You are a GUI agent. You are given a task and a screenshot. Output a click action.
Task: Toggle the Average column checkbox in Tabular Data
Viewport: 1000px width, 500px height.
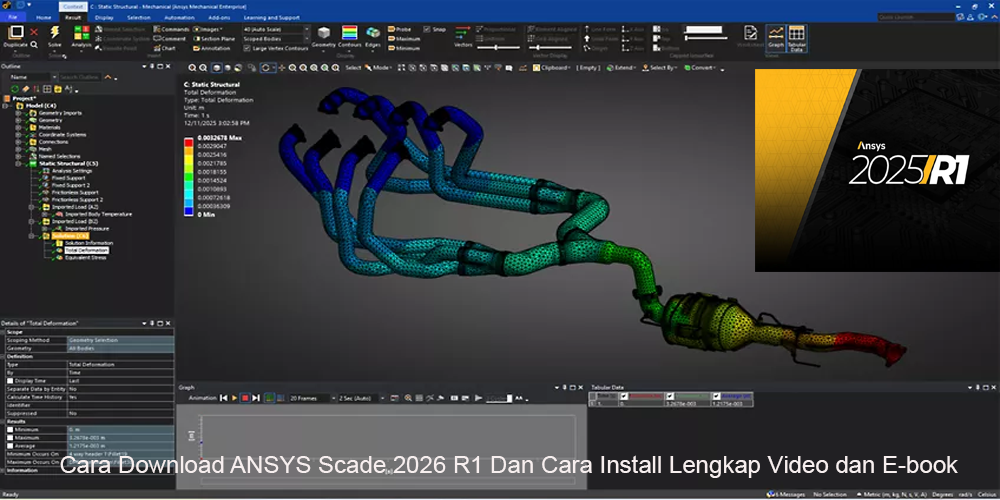coord(716,396)
